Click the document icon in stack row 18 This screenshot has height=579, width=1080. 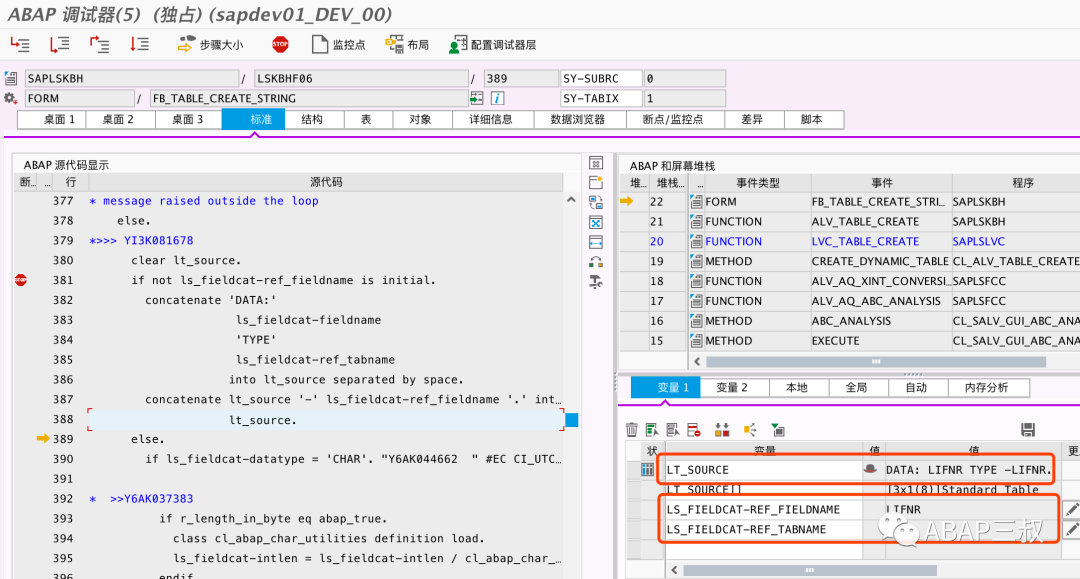tap(696, 281)
